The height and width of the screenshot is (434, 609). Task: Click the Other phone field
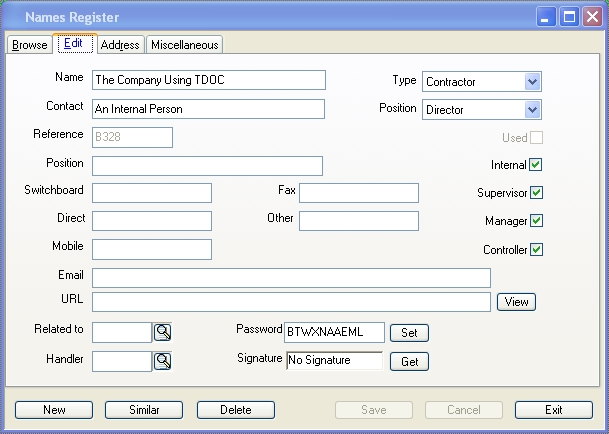click(359, 221)
